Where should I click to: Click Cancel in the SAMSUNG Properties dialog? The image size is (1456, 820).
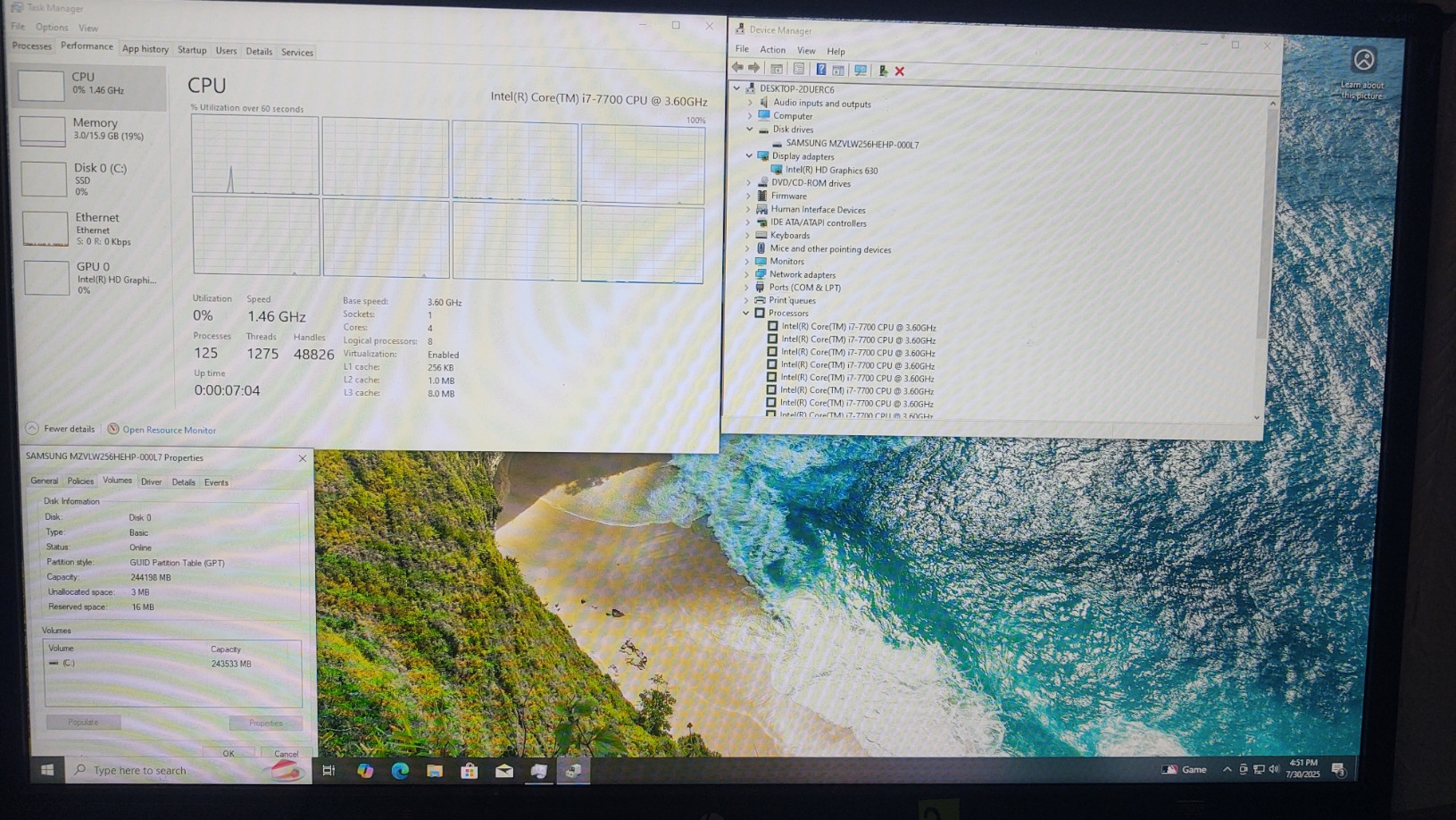(286, 753)
